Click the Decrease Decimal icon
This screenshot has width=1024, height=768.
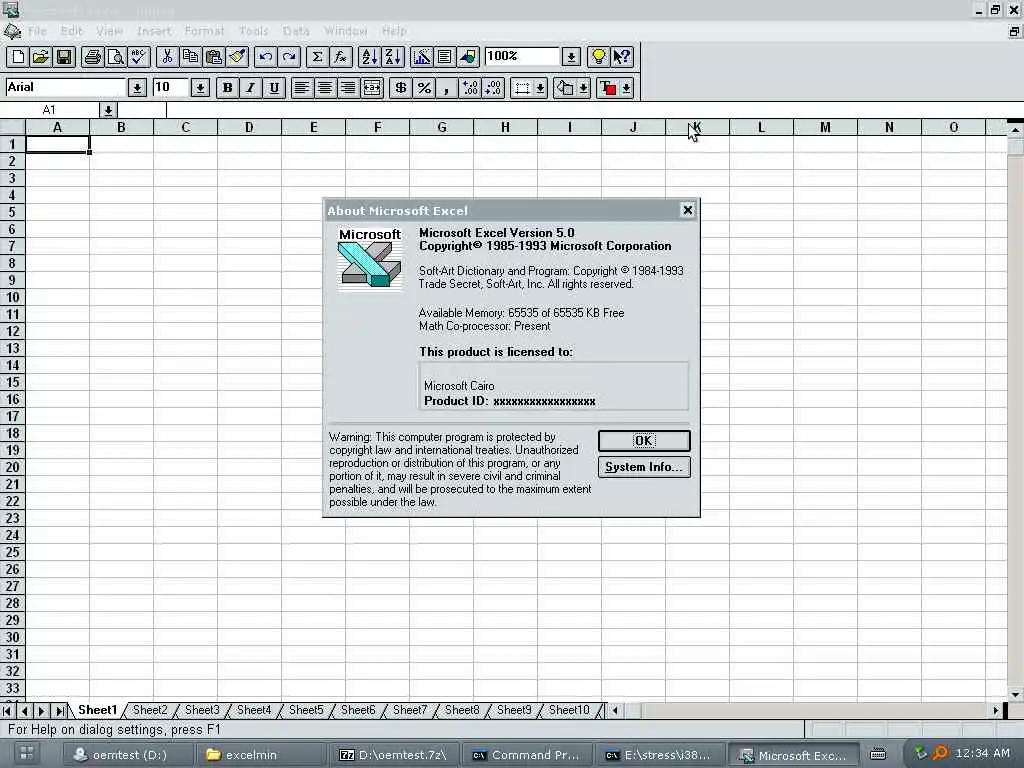tap(494, 88)
